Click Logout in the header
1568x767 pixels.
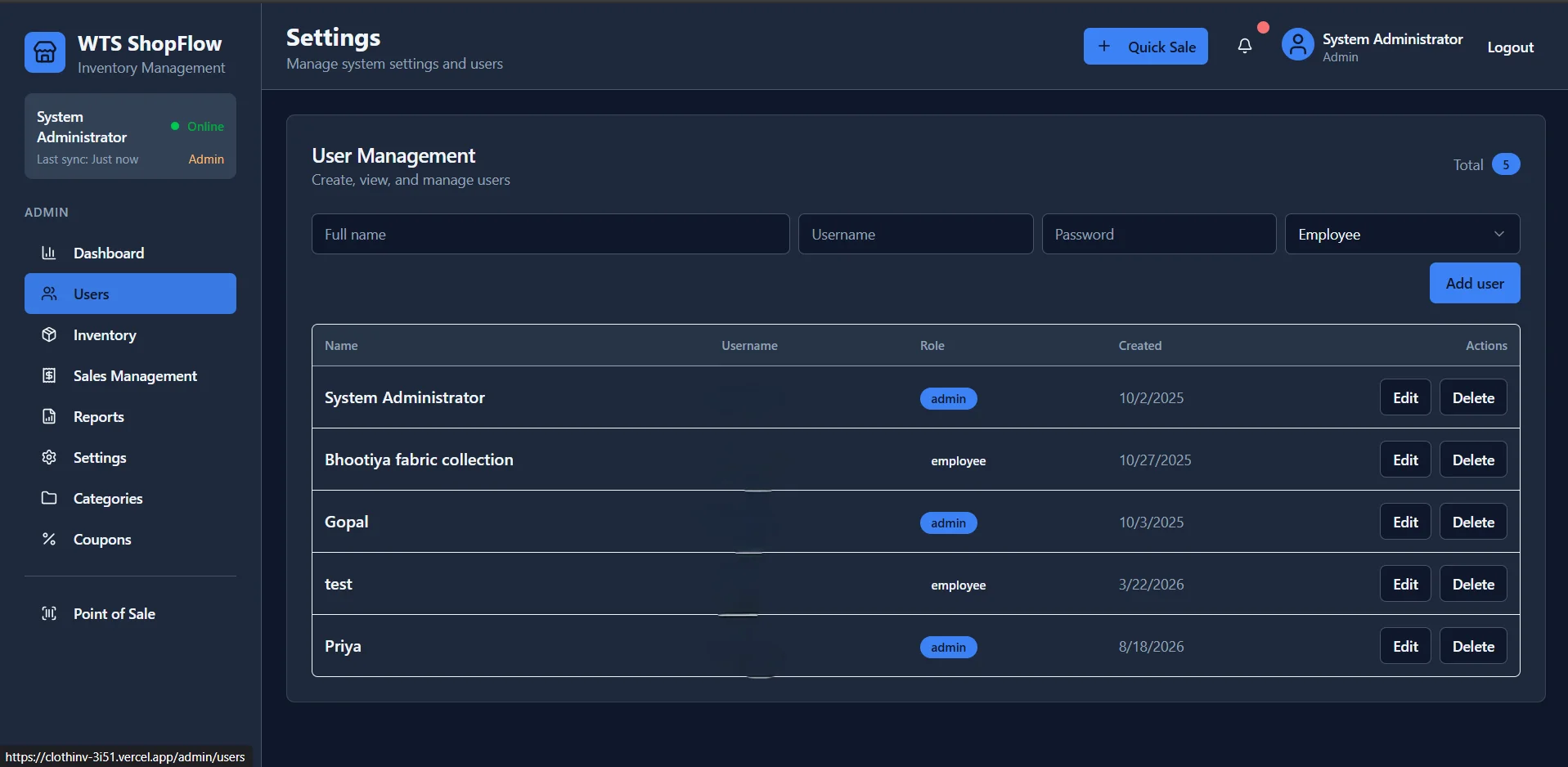click(1510, 47)
